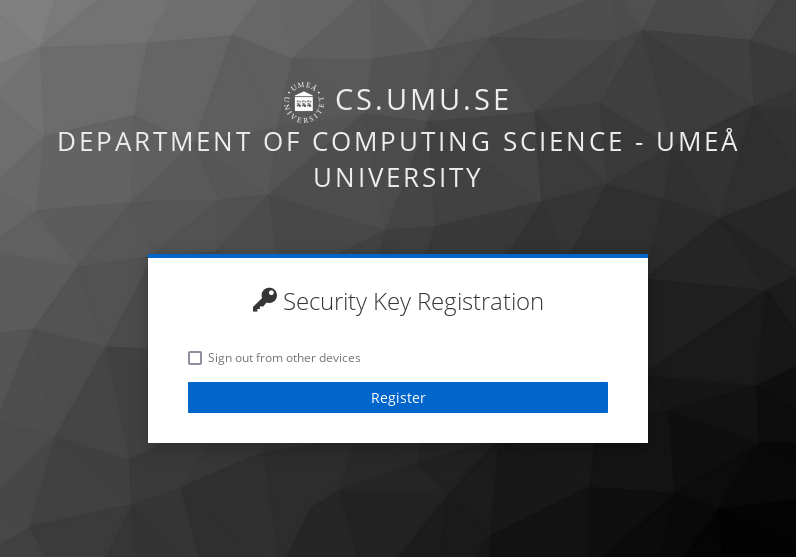Click the blue bar atop the registration card
This screenshot has height=557, width=796.
tap(398, 256)
